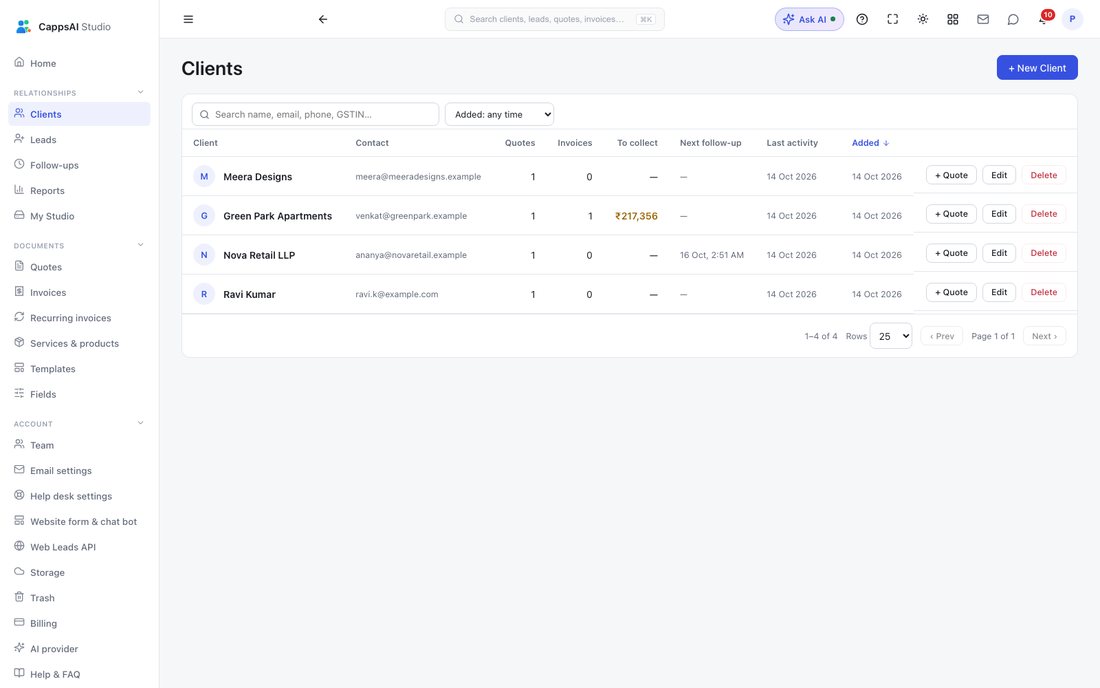Click the G avatar for Green Park Apartments
Viewport: 1100px width, 688px height.
(x=204, y=216)
